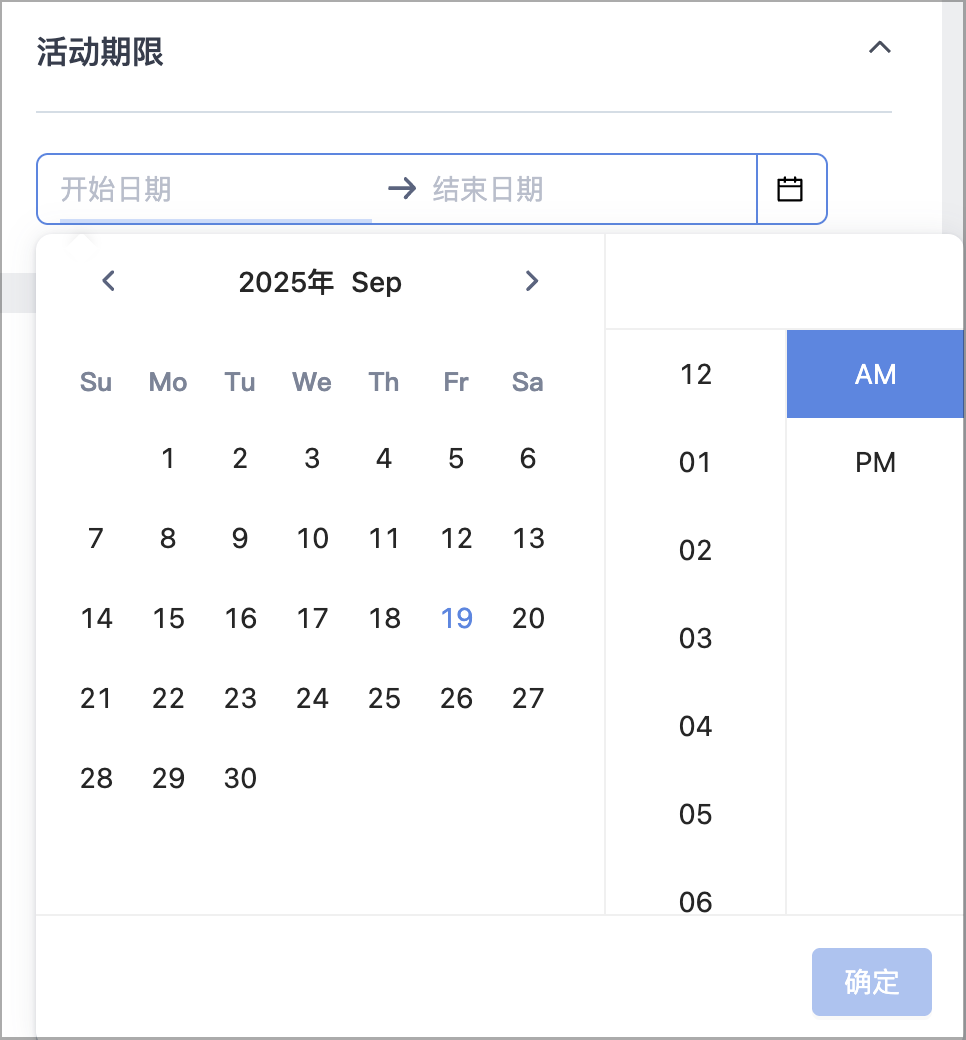Select today's highlighted date 19

456,618
